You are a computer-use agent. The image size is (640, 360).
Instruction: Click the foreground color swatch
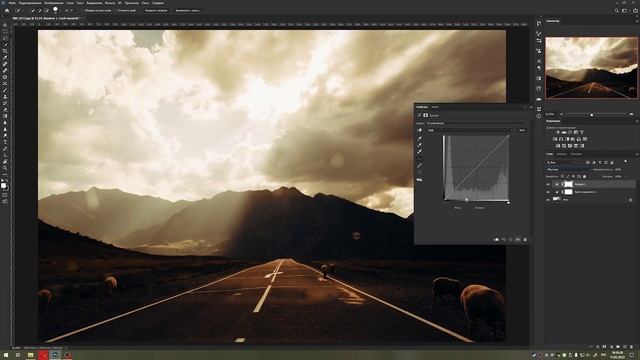point(4,186)
